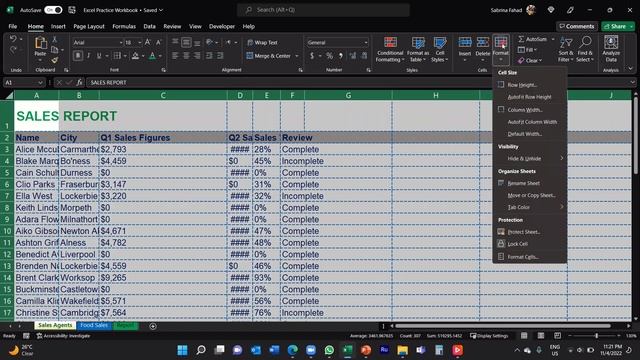The image size is (640, 360).
Task: Open the Data ribbon tab
Action: (149, 26)
